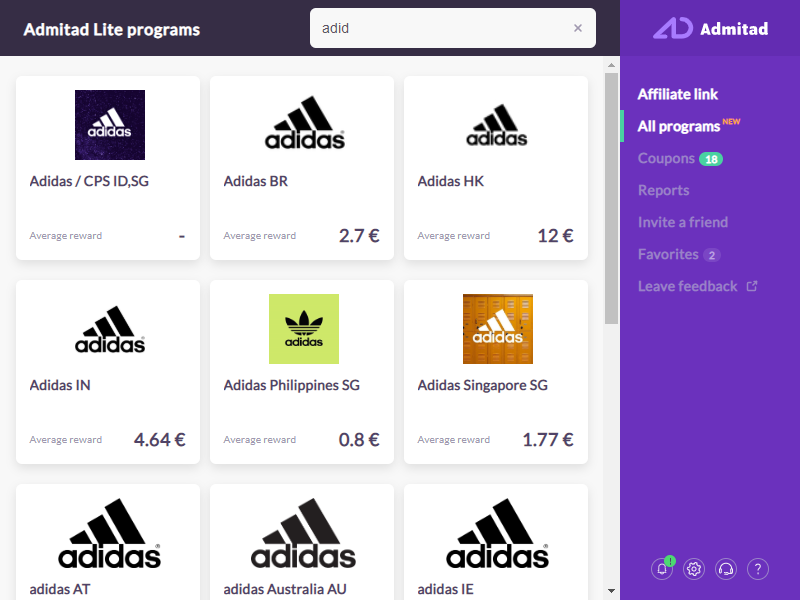Click the Coupons count badge 18

click(711, 159)
